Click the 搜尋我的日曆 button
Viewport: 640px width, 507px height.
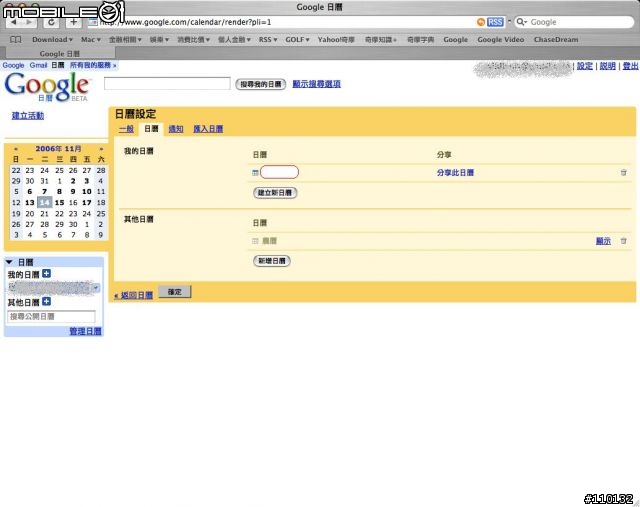260,84
